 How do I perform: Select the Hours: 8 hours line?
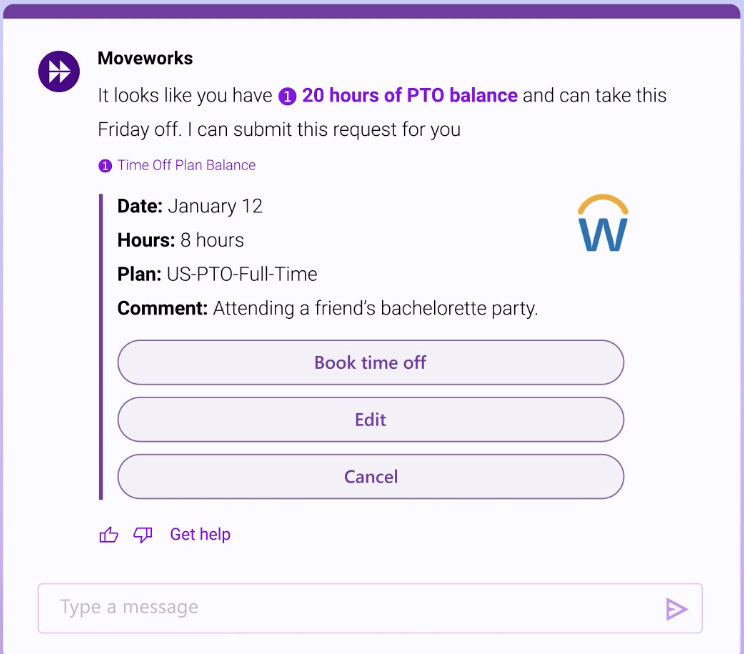[x=180, y=240]
